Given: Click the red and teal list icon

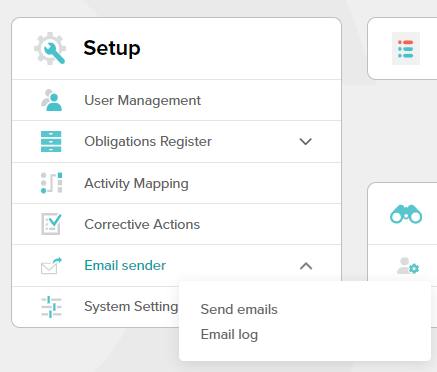Looking at the screenshot, I should (406, 49).
